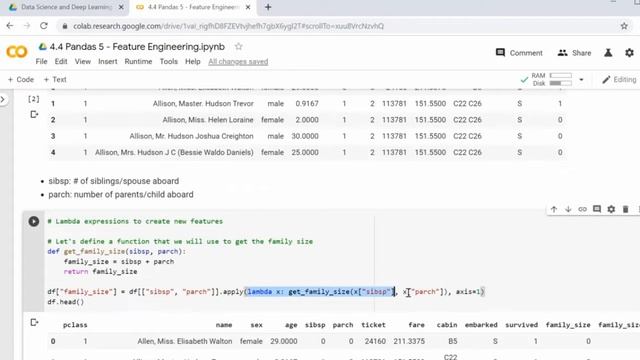
Task: Close the 4.4 Pandas 5 tab
Action: 248,7
